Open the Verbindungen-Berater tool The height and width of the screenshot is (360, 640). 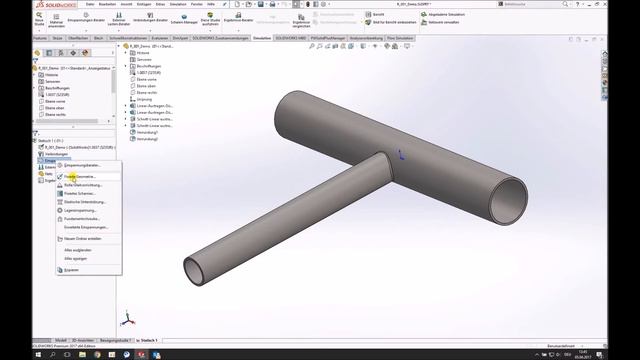150,17
